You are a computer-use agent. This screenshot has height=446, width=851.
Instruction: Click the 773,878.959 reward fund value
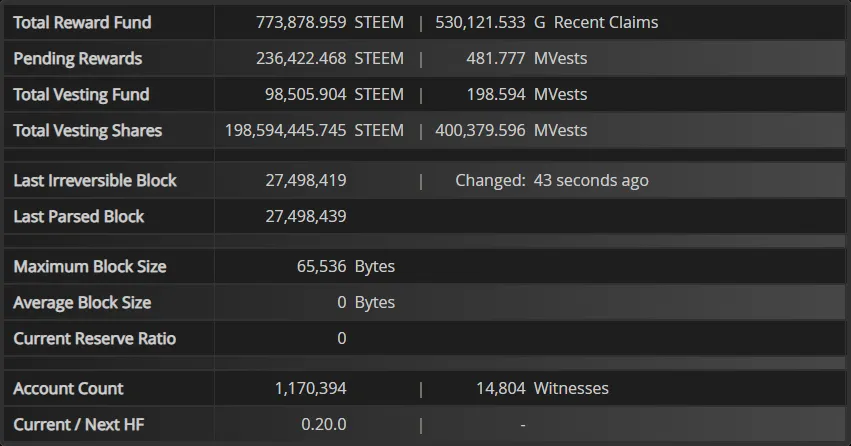click(x=301, y=22)
